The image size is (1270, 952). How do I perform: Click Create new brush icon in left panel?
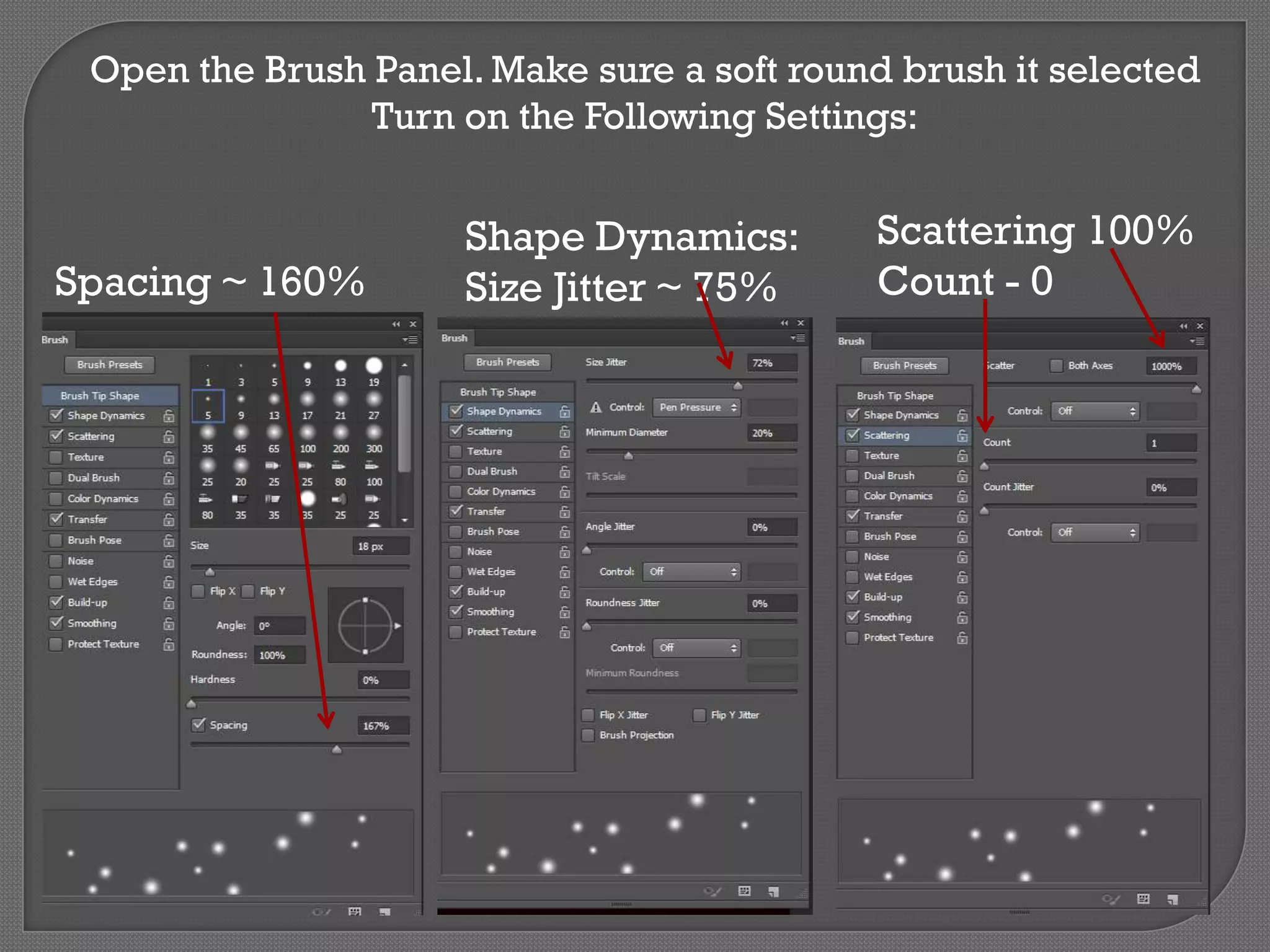pos(384,912)
